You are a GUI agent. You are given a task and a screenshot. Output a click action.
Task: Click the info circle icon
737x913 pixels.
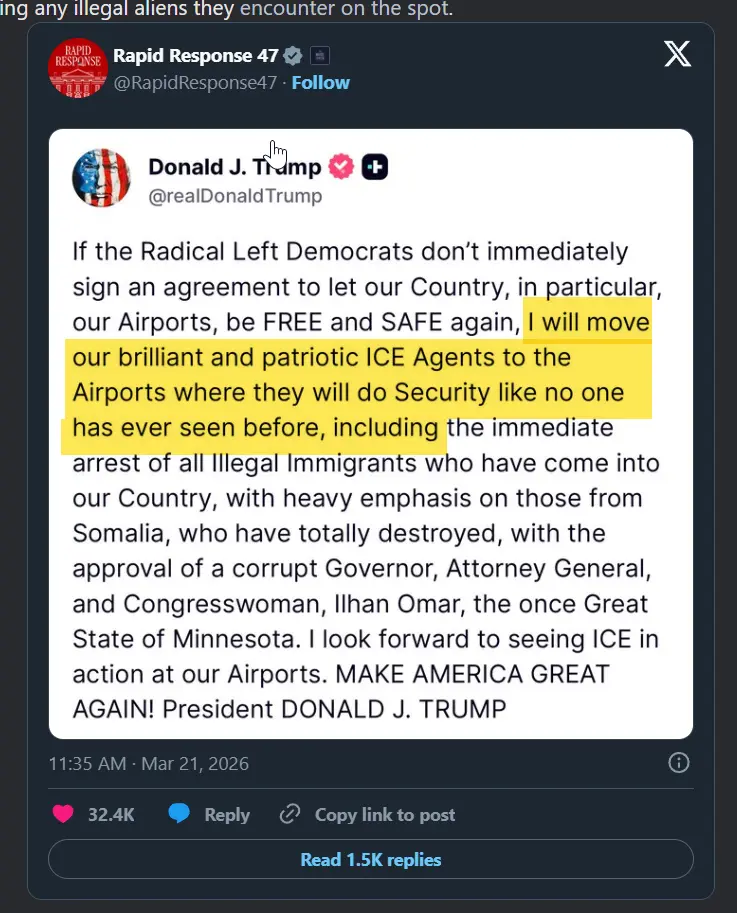[x=678, y=763]
